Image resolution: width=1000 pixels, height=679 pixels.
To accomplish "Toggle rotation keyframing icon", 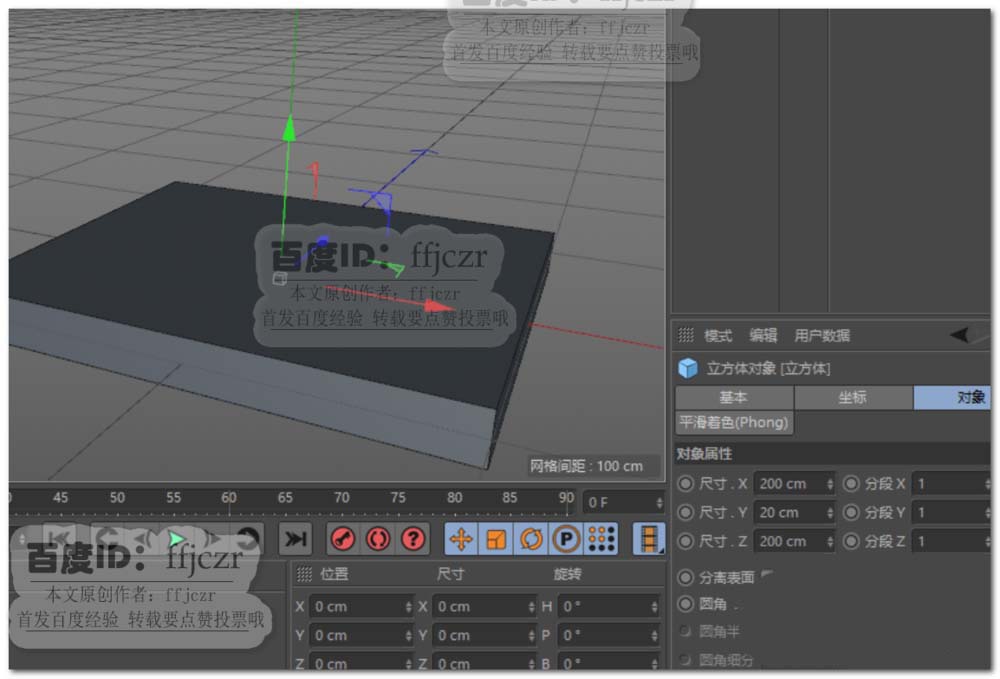I will tap(531, 539).
